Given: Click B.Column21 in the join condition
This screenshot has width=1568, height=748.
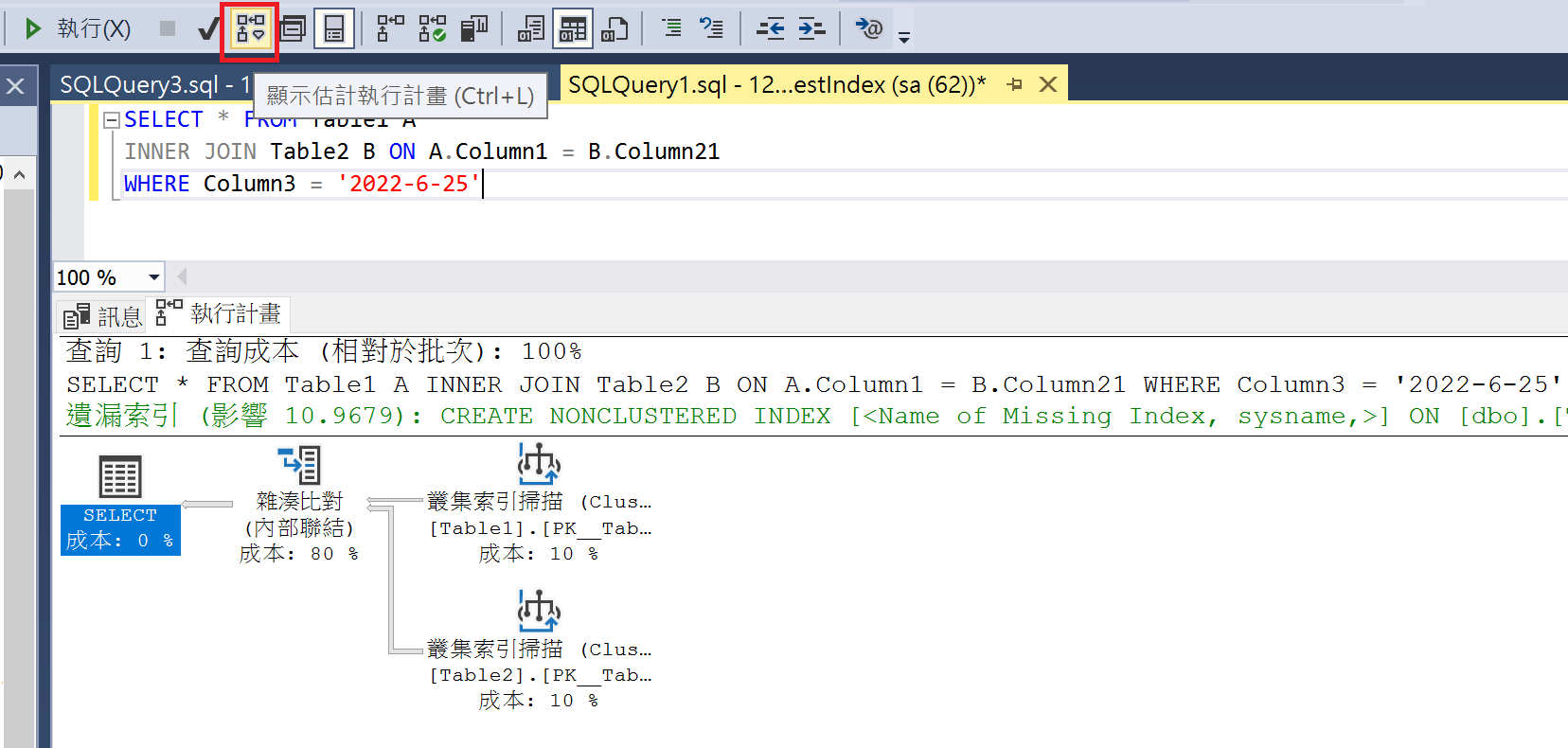Looking at the screenshot, I should [653, 151].
